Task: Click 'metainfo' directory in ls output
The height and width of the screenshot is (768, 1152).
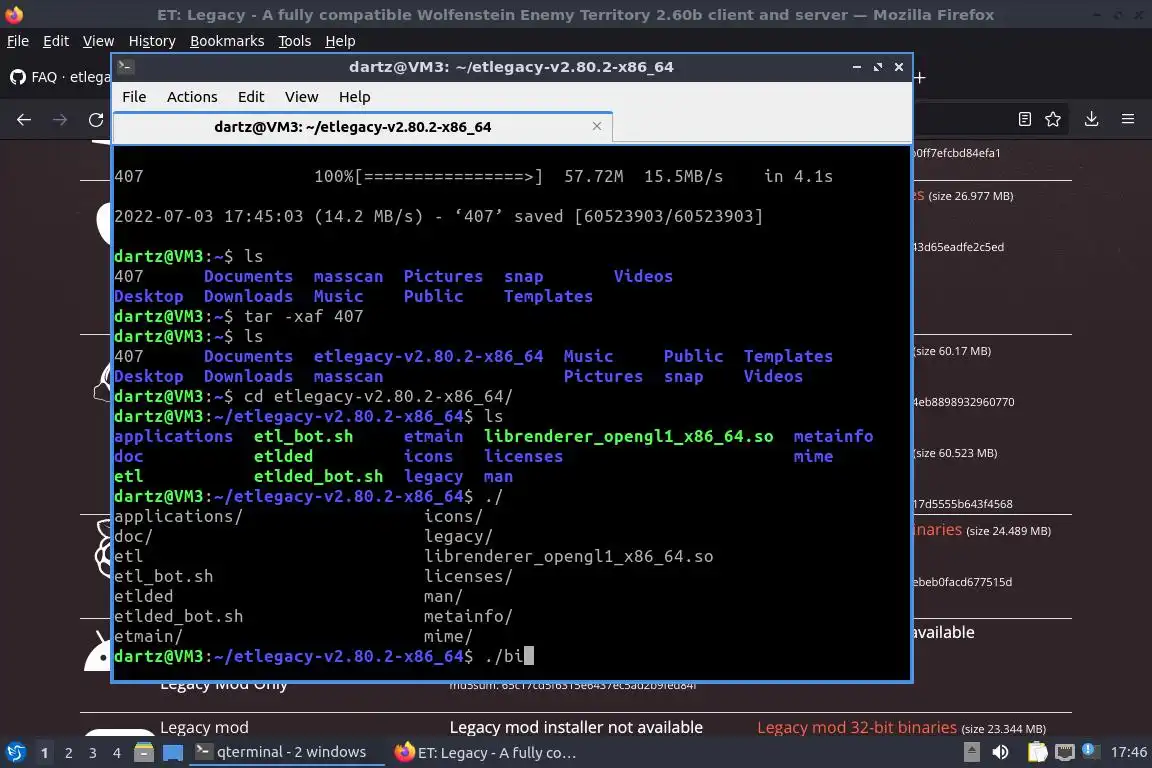Action: [x=833, y=437]
